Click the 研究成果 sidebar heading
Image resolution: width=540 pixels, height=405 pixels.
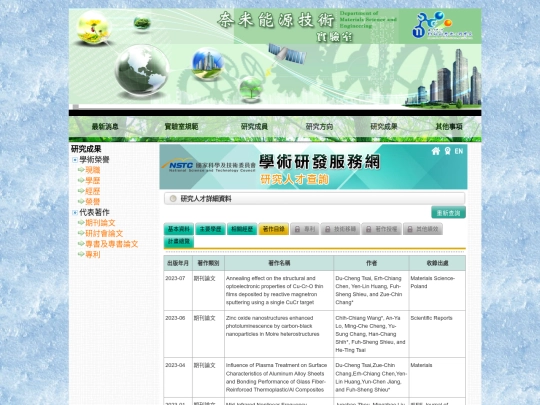click(x=86, y=149)
